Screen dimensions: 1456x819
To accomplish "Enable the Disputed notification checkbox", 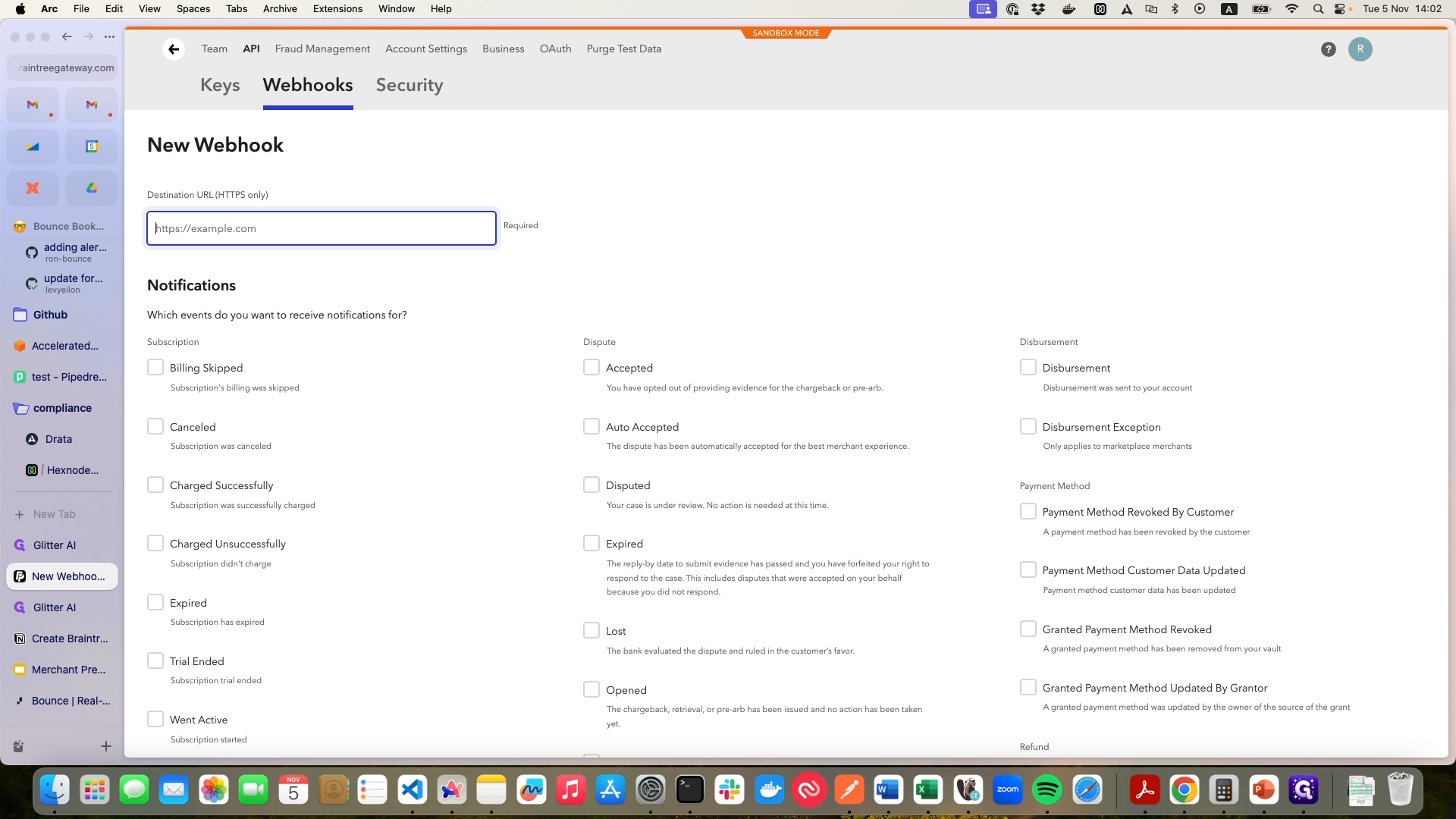I will tap(591, 485).
